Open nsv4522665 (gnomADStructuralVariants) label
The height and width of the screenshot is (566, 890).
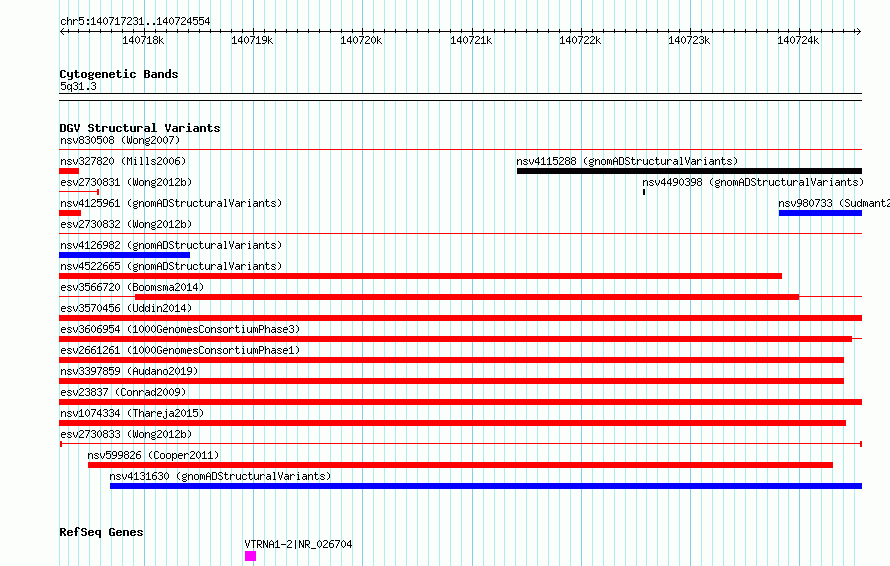point(171,266)
